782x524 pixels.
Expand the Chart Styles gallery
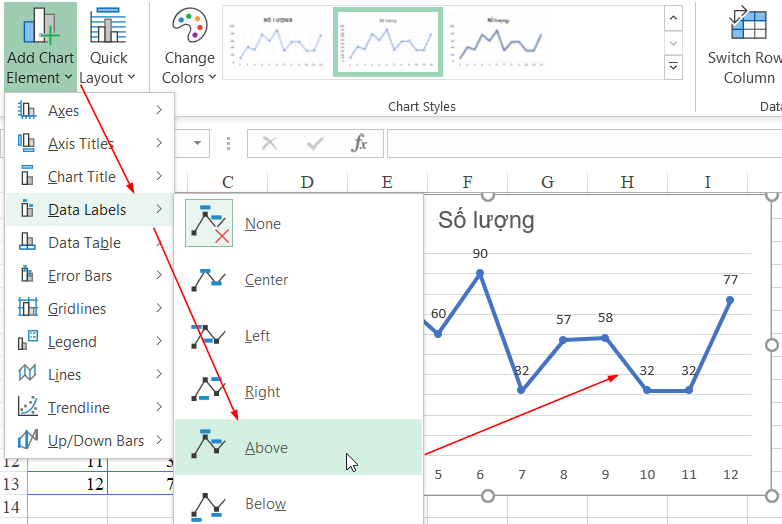(x=673, y=67)
